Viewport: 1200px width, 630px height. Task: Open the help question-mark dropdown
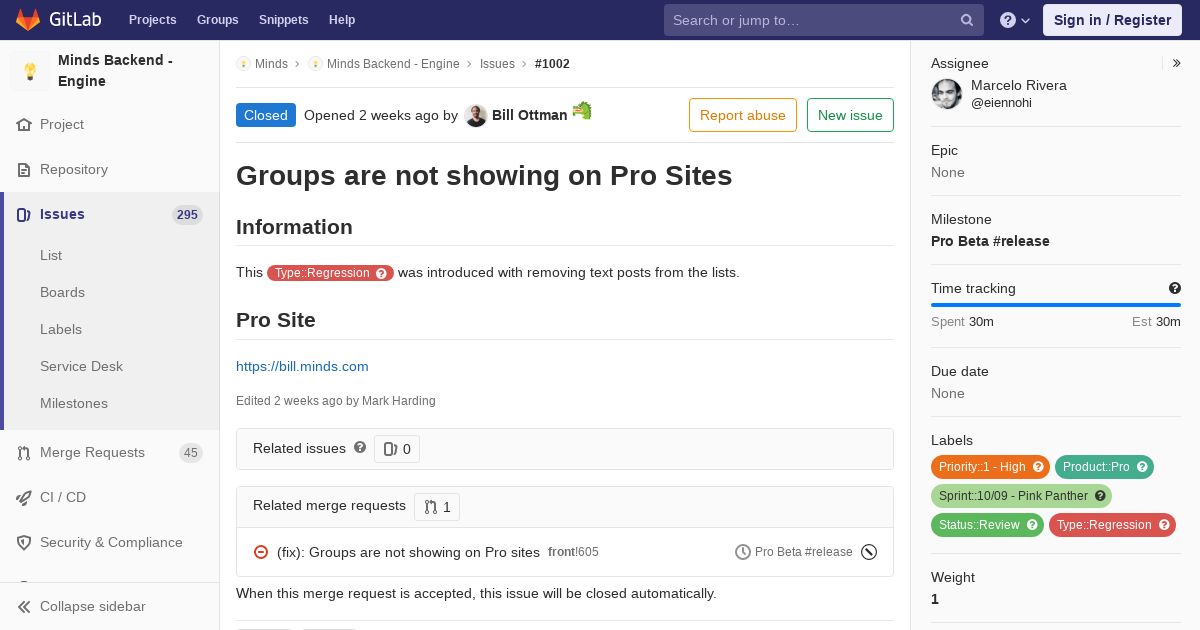click(1015, 20)
